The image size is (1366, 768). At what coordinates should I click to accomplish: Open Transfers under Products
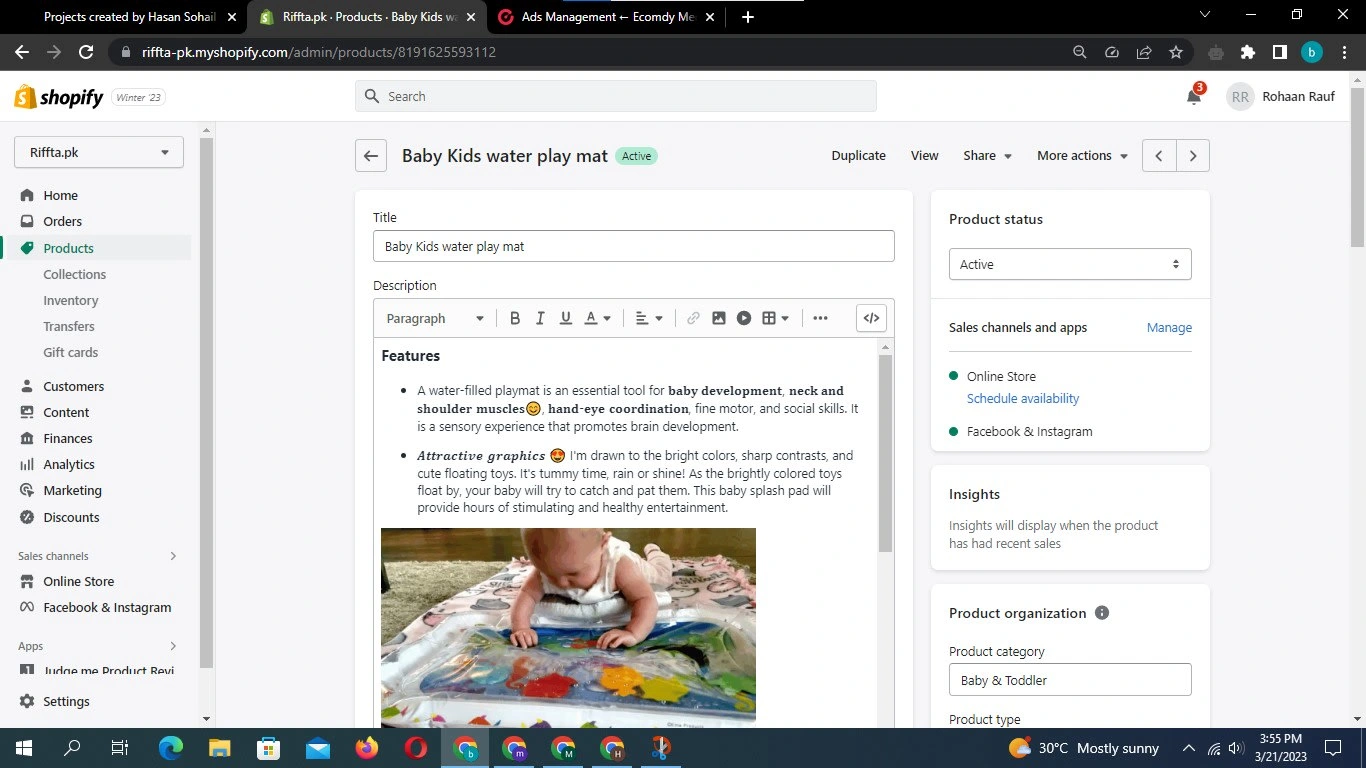pyautogui.click(x=69, y=326)
